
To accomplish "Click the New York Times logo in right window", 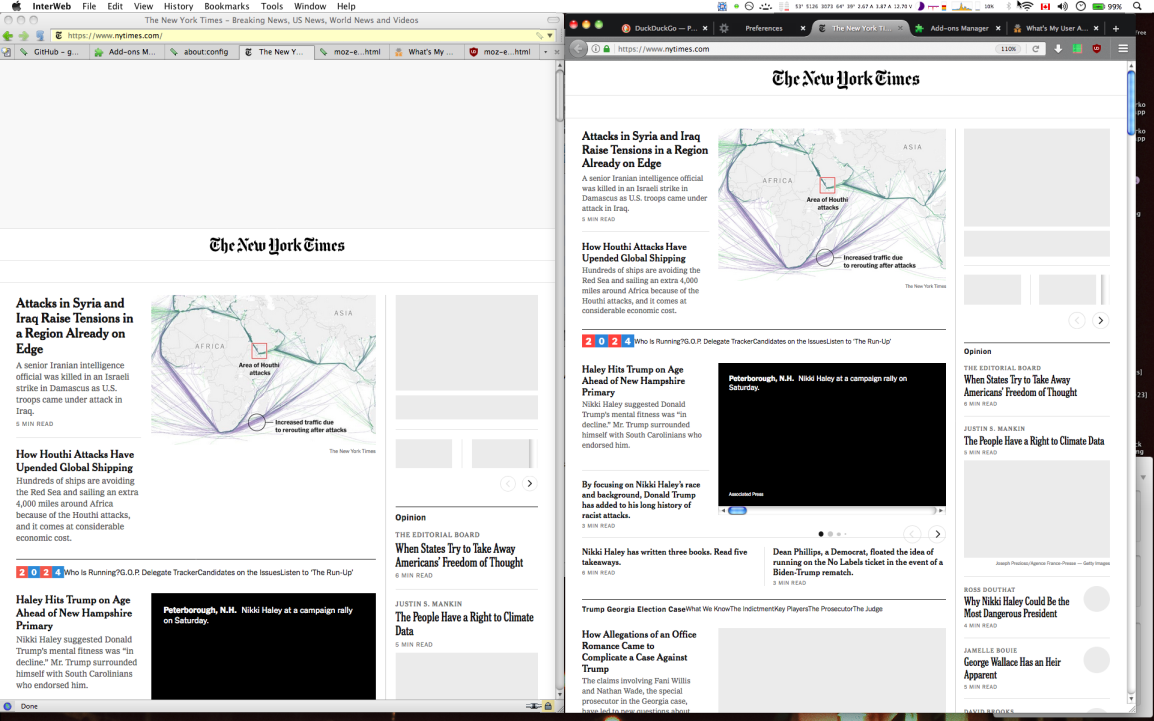I will pos(846,79).
